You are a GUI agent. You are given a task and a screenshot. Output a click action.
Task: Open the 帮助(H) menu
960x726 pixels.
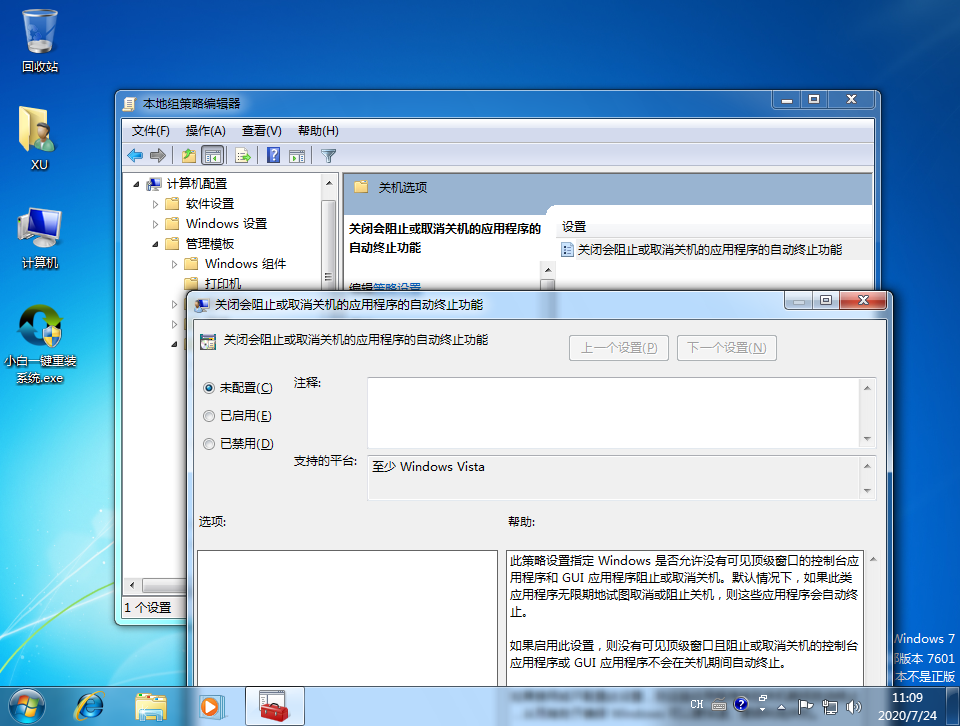(318, 130)
